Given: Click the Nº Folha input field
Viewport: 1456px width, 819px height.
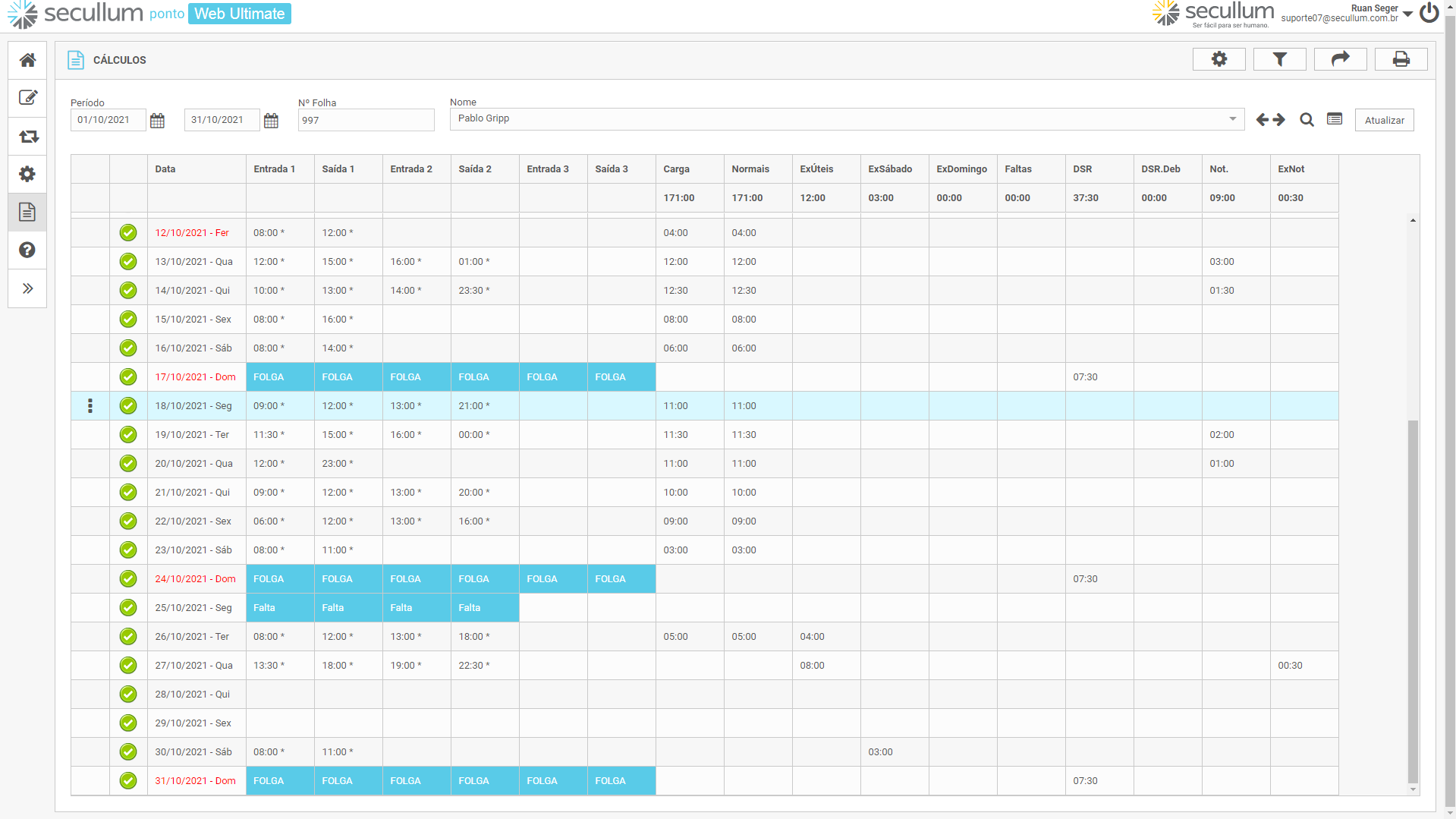Looking at the screenshot, I should click(x=366, y=120).
